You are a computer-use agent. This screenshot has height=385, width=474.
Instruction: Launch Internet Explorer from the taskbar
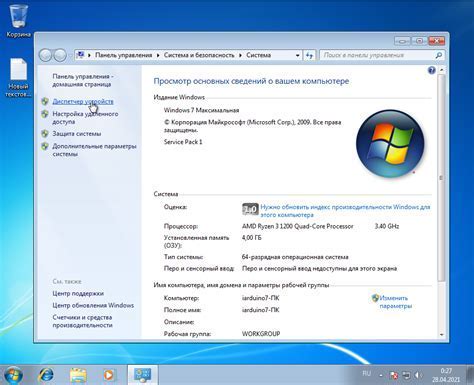[x=46, y=375]
